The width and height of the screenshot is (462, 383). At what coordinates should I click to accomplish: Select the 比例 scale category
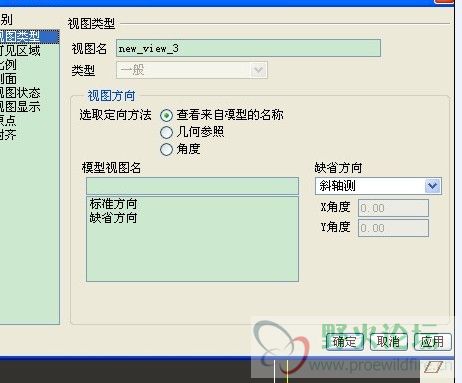(8, 65)
